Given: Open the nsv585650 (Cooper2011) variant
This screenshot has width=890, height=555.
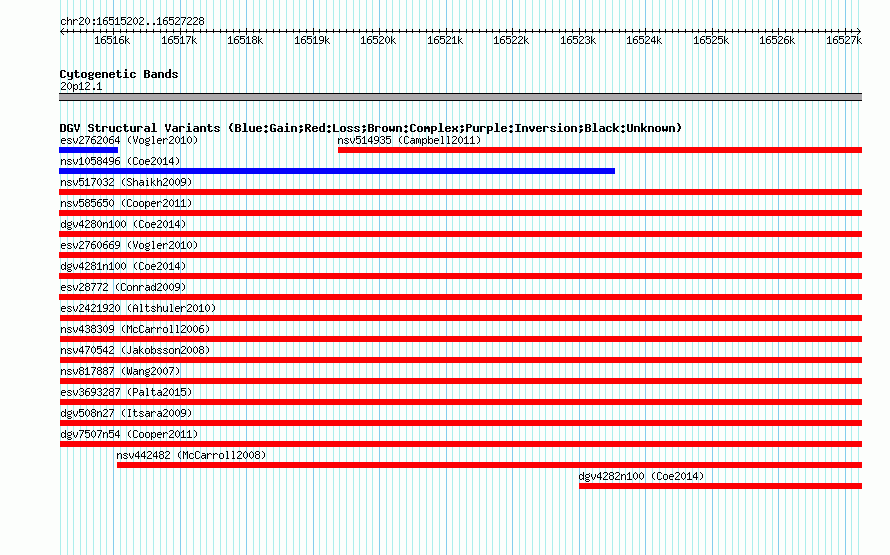Looking at the screenshot, I should tap(126, 203).
